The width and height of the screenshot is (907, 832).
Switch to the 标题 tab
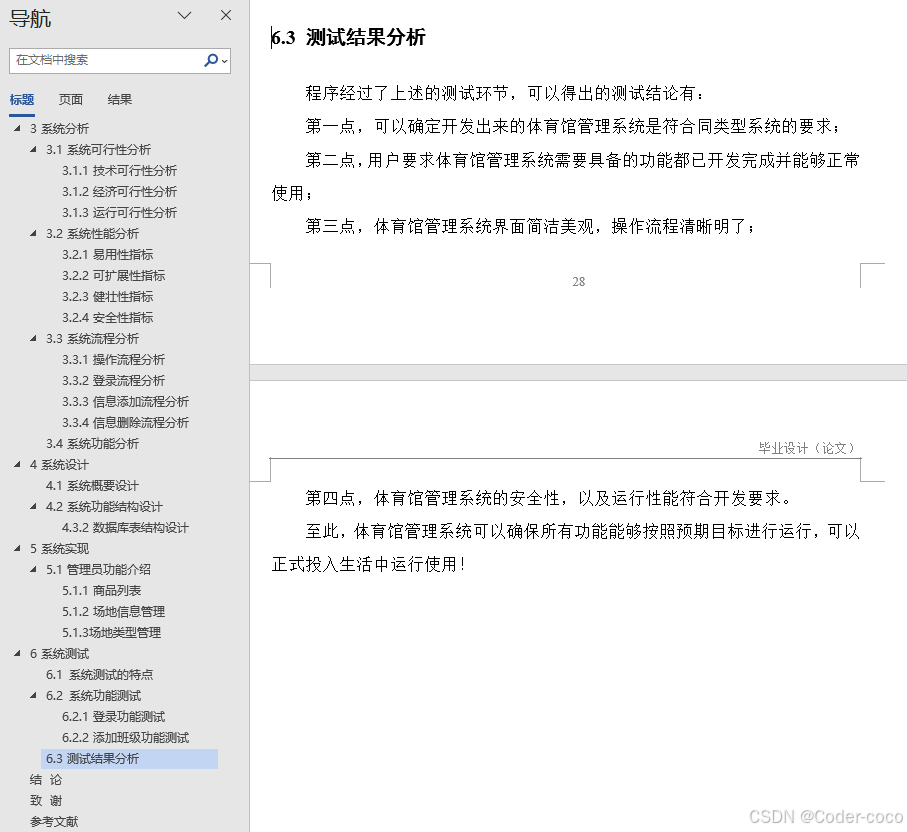point(22,100)
